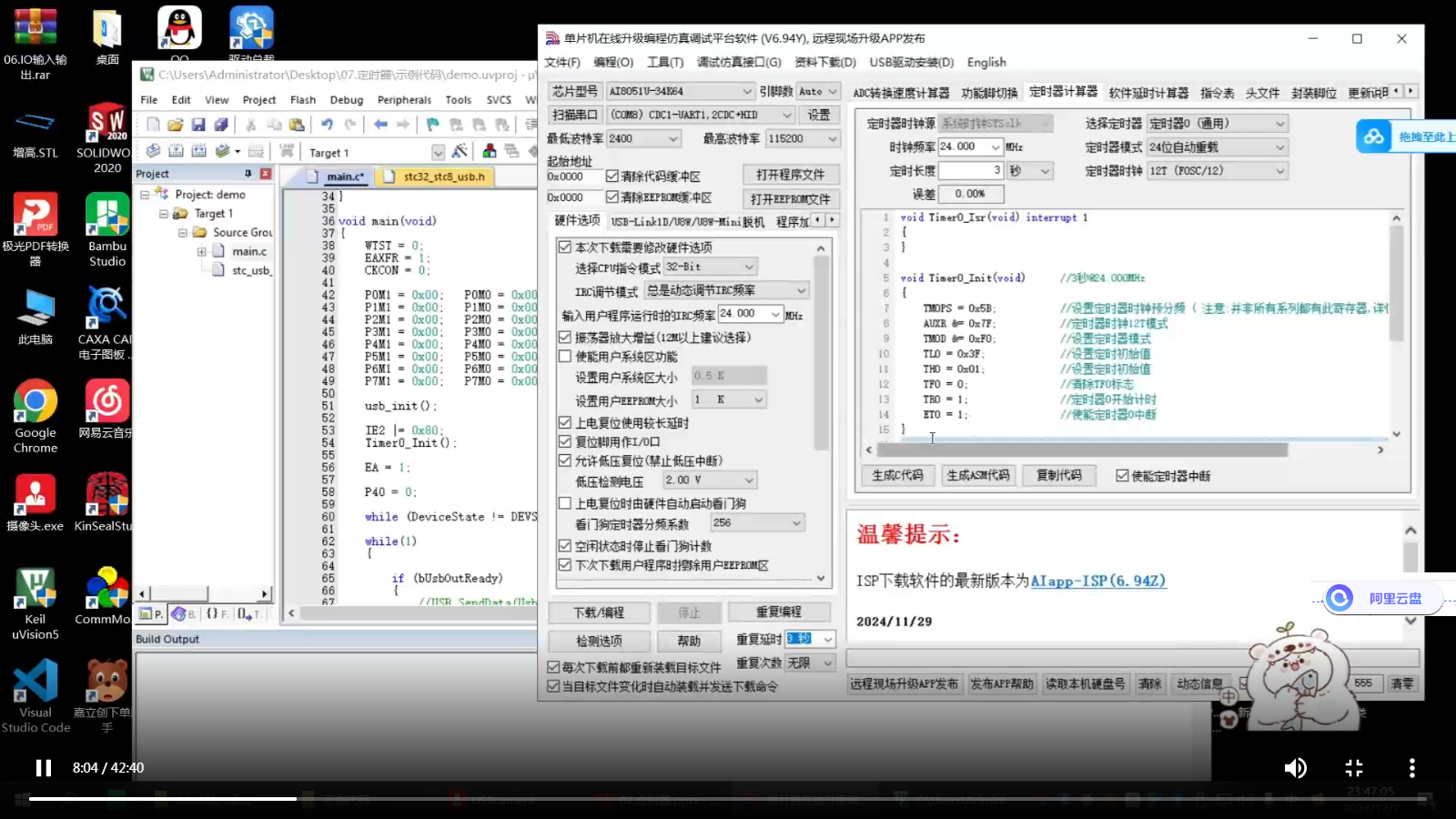Click the Target Options wand icon in Keil
The height and width of the screenshot is (819, 1456).
click(x=460, y=151)
